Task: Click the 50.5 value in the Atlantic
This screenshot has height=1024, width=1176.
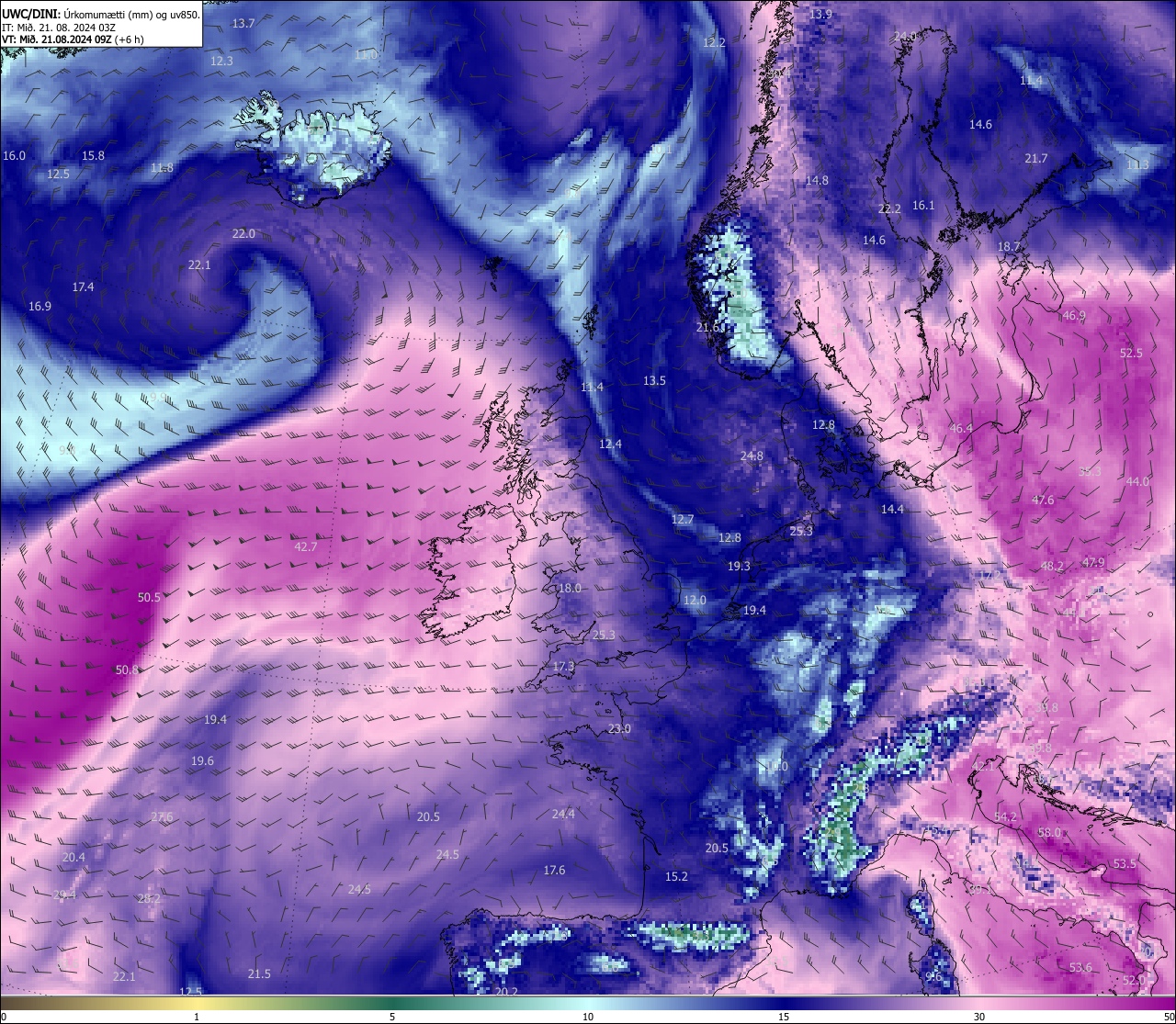Action: pyautogui.click(x=149, y=597)
